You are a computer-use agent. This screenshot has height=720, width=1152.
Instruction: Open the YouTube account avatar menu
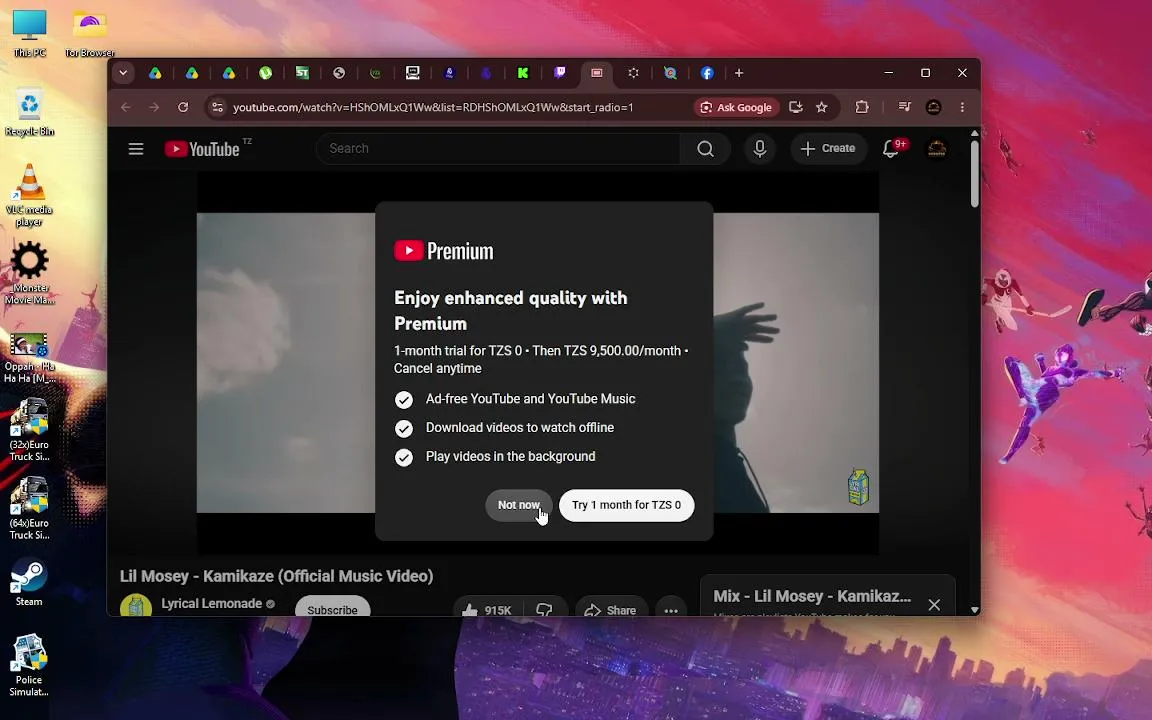point(937,149)
